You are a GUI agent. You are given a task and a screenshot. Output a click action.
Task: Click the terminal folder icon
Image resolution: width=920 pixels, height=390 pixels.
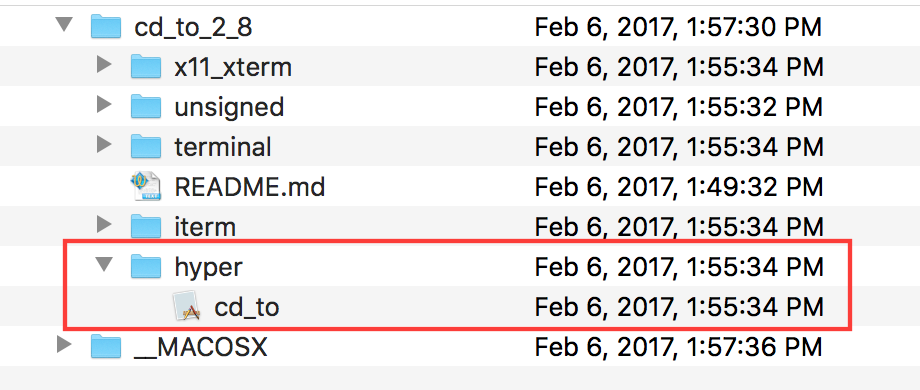(x=146, y=146)
